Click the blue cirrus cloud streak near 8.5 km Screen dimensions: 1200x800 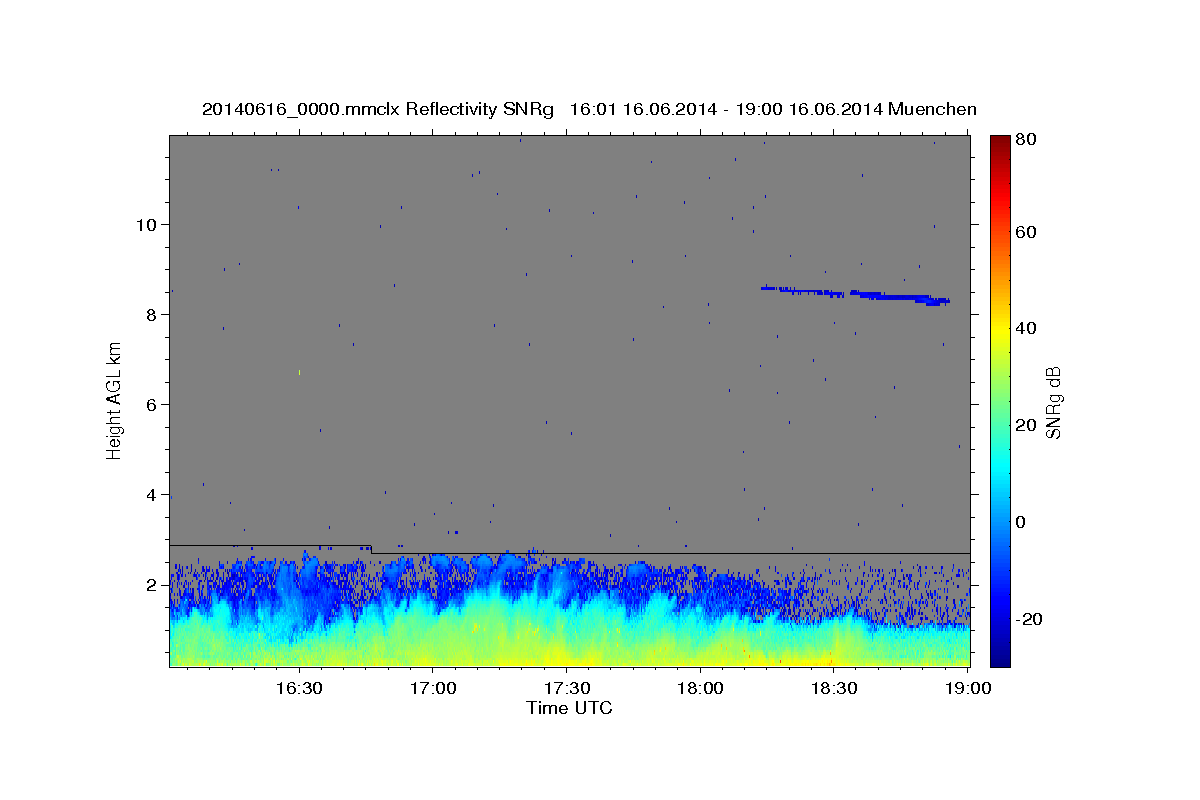(855, 294)
